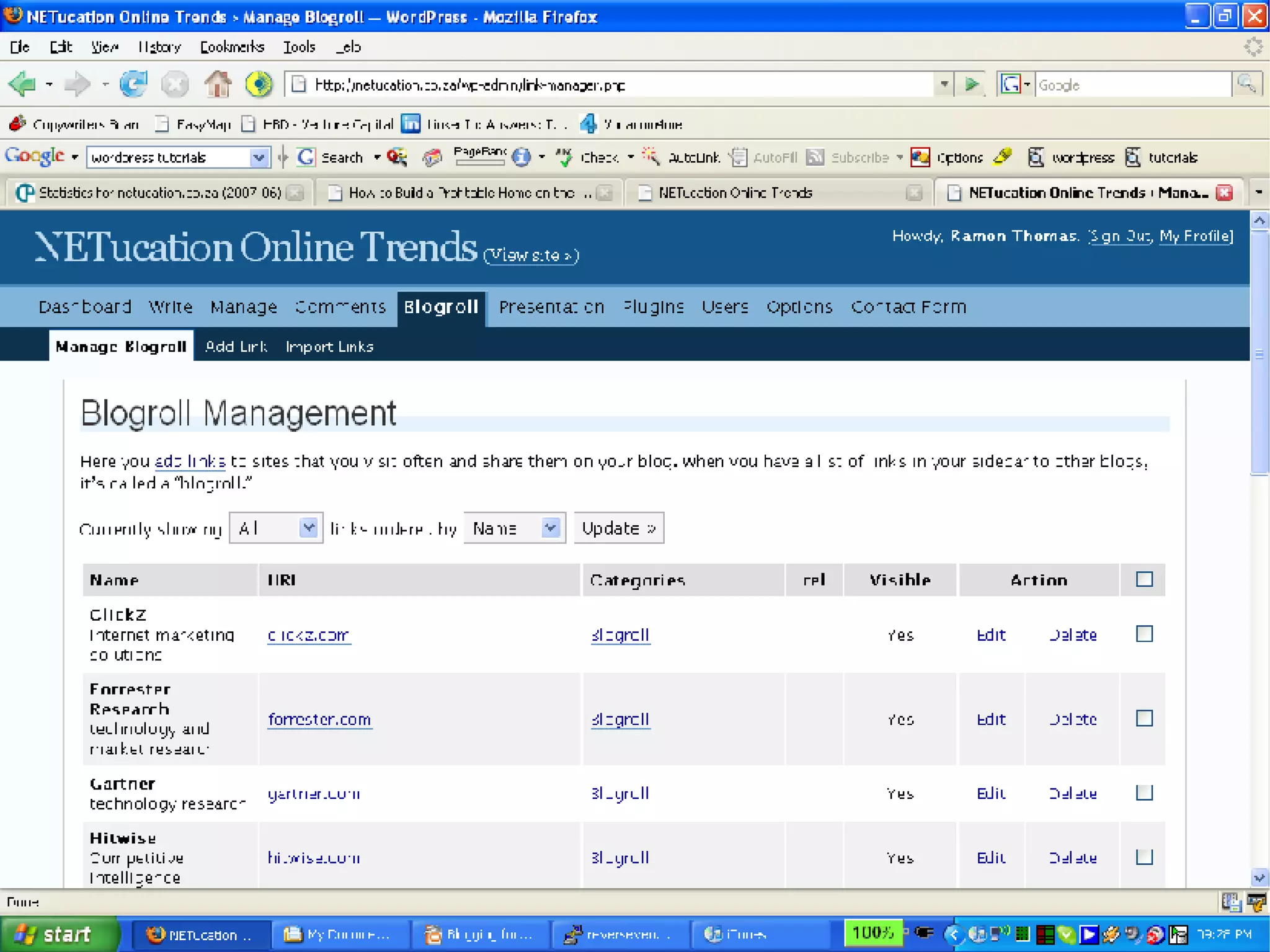Click Google toolbar Search button icon
The image size is (1270, 952).
(x=306, y=158)
